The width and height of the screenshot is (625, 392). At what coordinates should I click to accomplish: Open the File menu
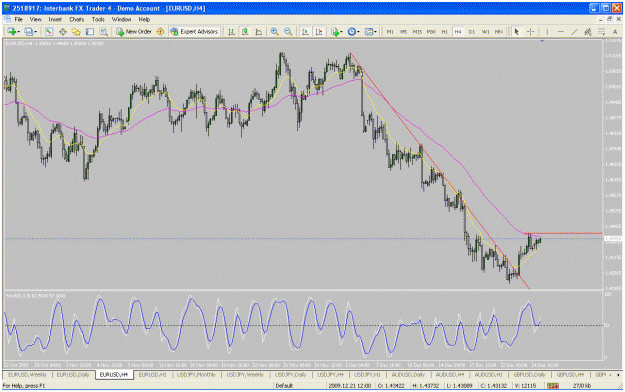point(19,19)
